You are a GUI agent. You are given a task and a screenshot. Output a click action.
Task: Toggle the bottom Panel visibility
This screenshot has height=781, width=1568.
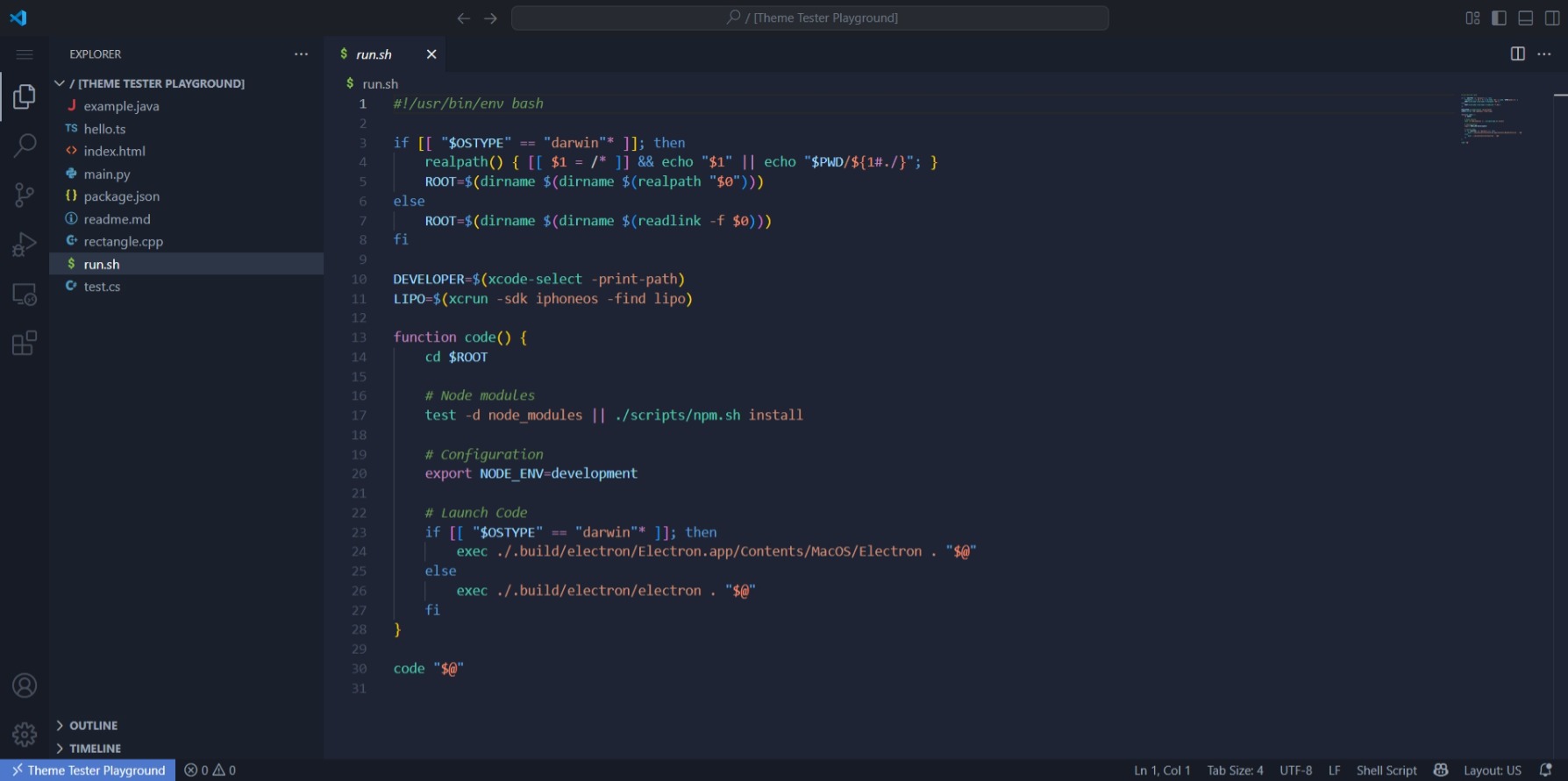(1526, 18)
